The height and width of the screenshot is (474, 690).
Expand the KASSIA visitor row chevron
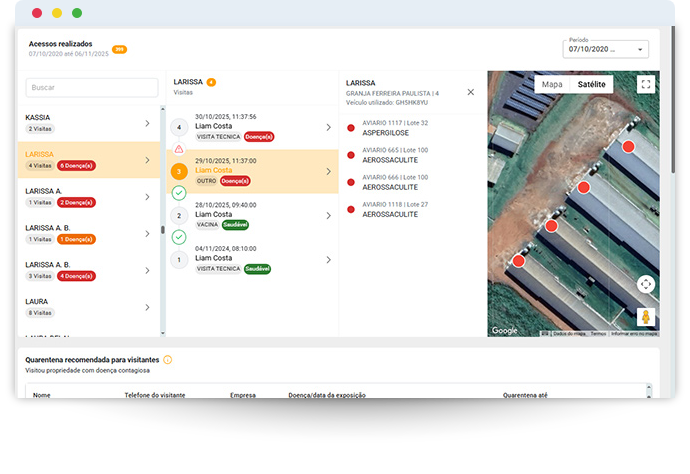147,123
